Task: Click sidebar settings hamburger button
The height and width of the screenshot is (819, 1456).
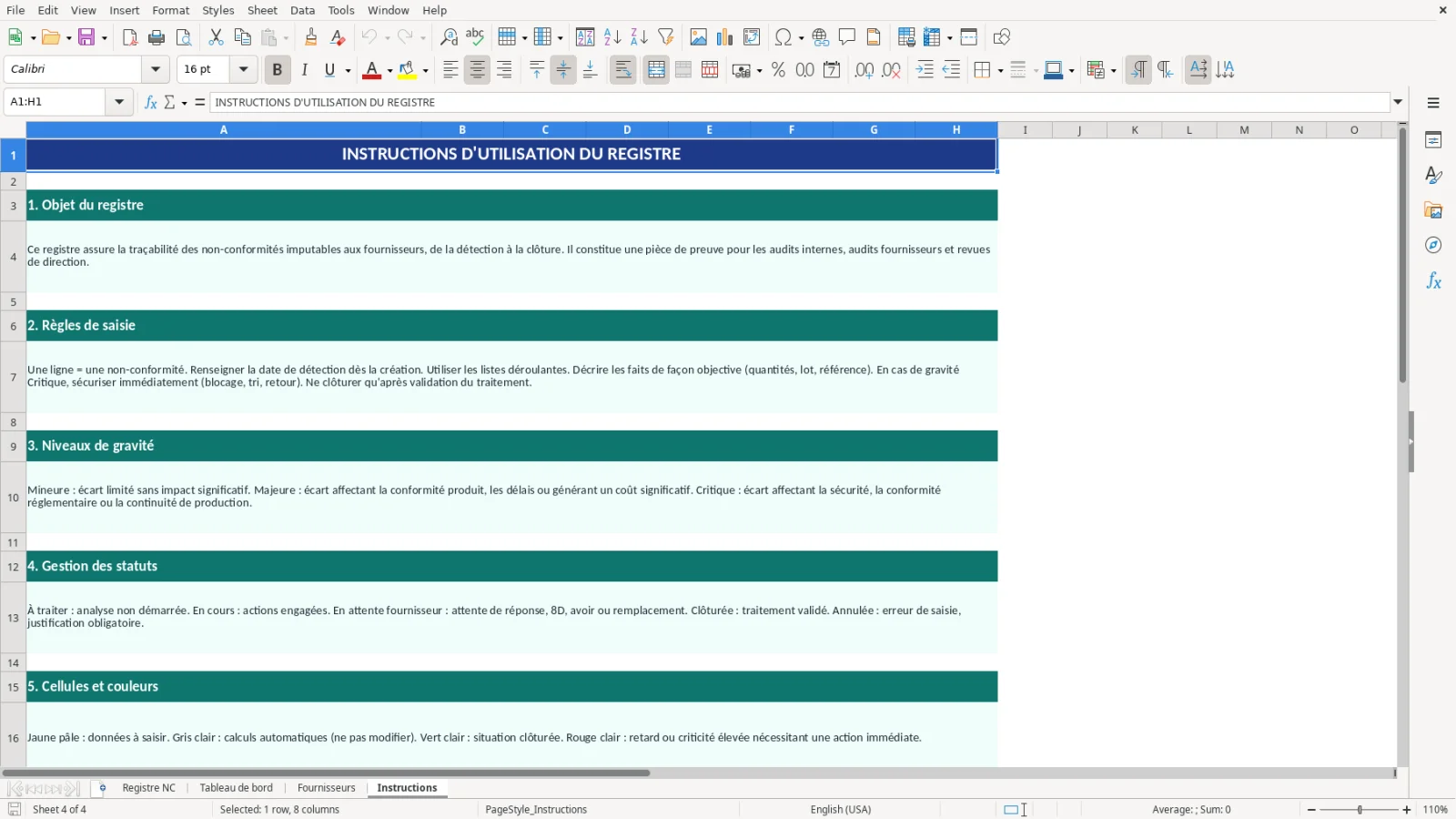Action: pos(1433,103)
